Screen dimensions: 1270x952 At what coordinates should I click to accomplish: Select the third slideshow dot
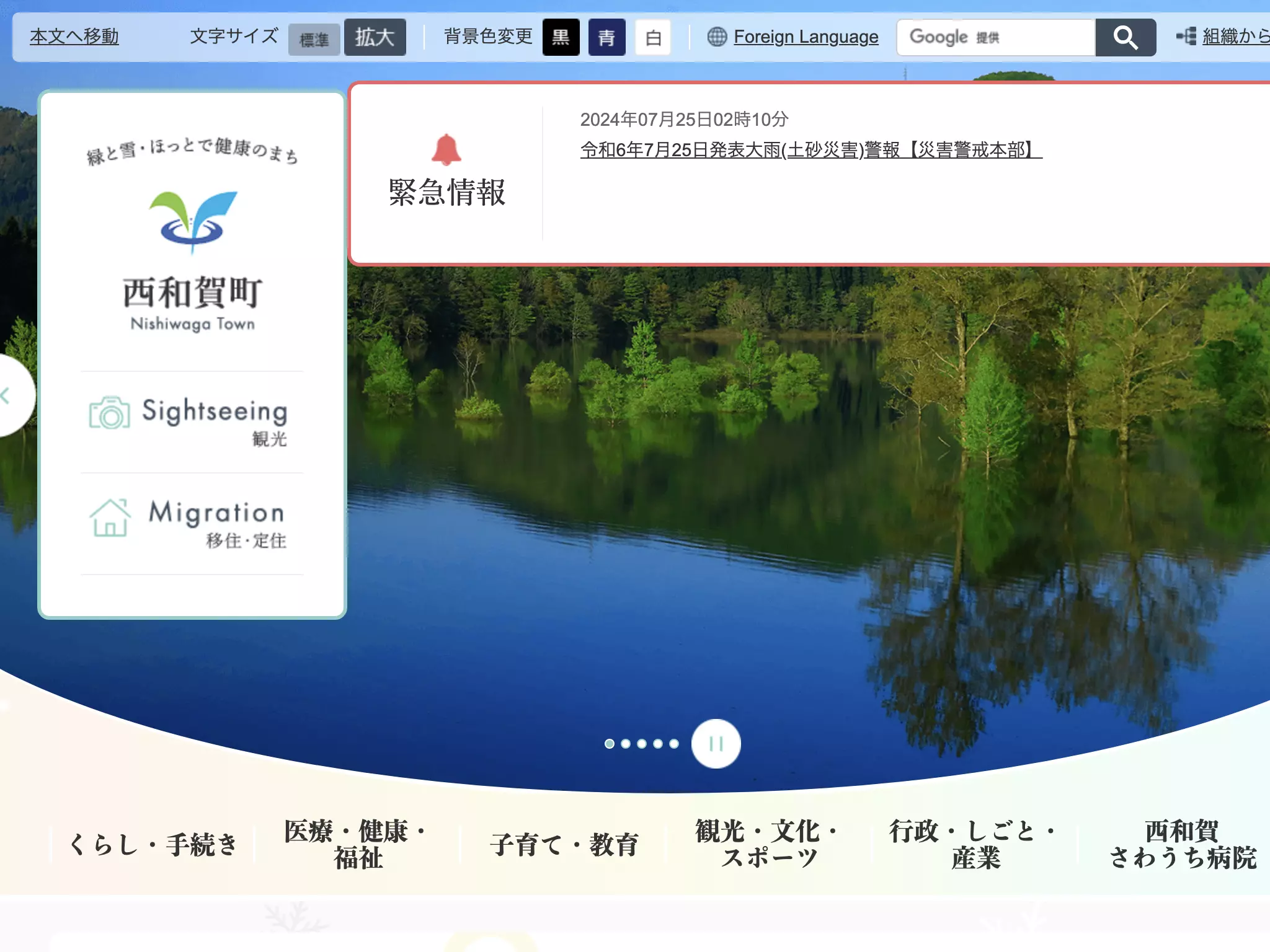point(642,744)
